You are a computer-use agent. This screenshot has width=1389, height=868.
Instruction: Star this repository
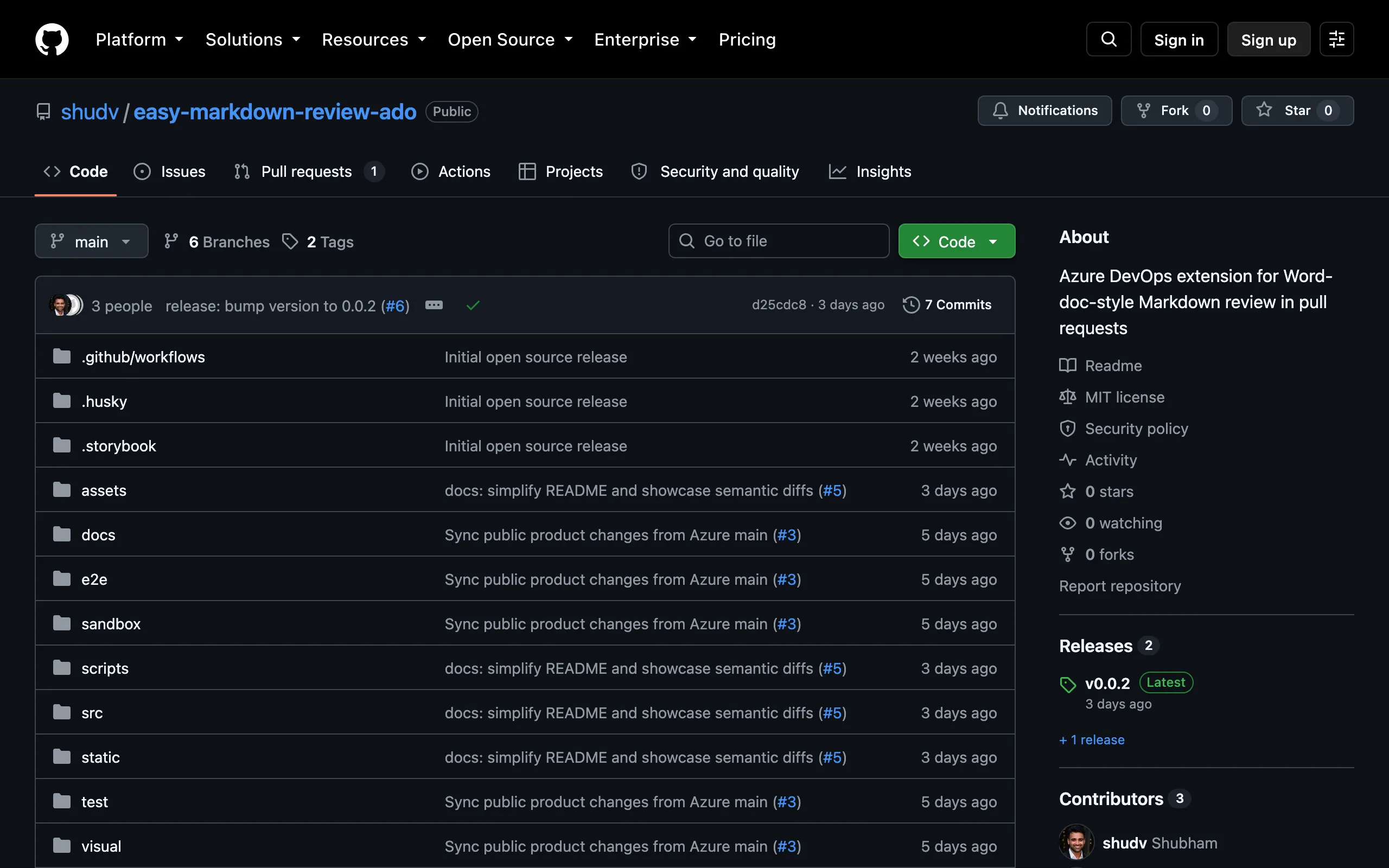point(1297,111)
